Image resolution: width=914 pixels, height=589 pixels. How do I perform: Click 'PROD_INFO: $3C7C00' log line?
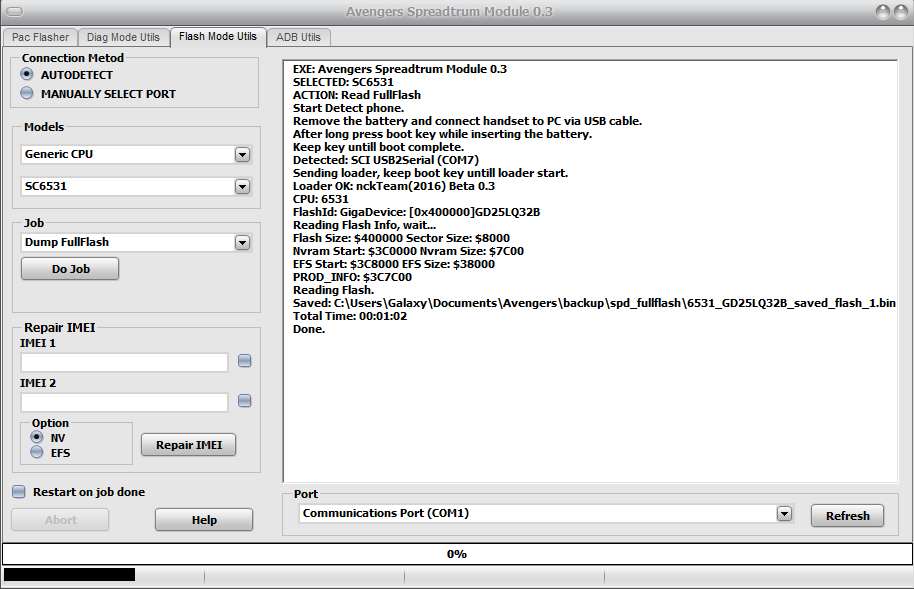(352, 277)
